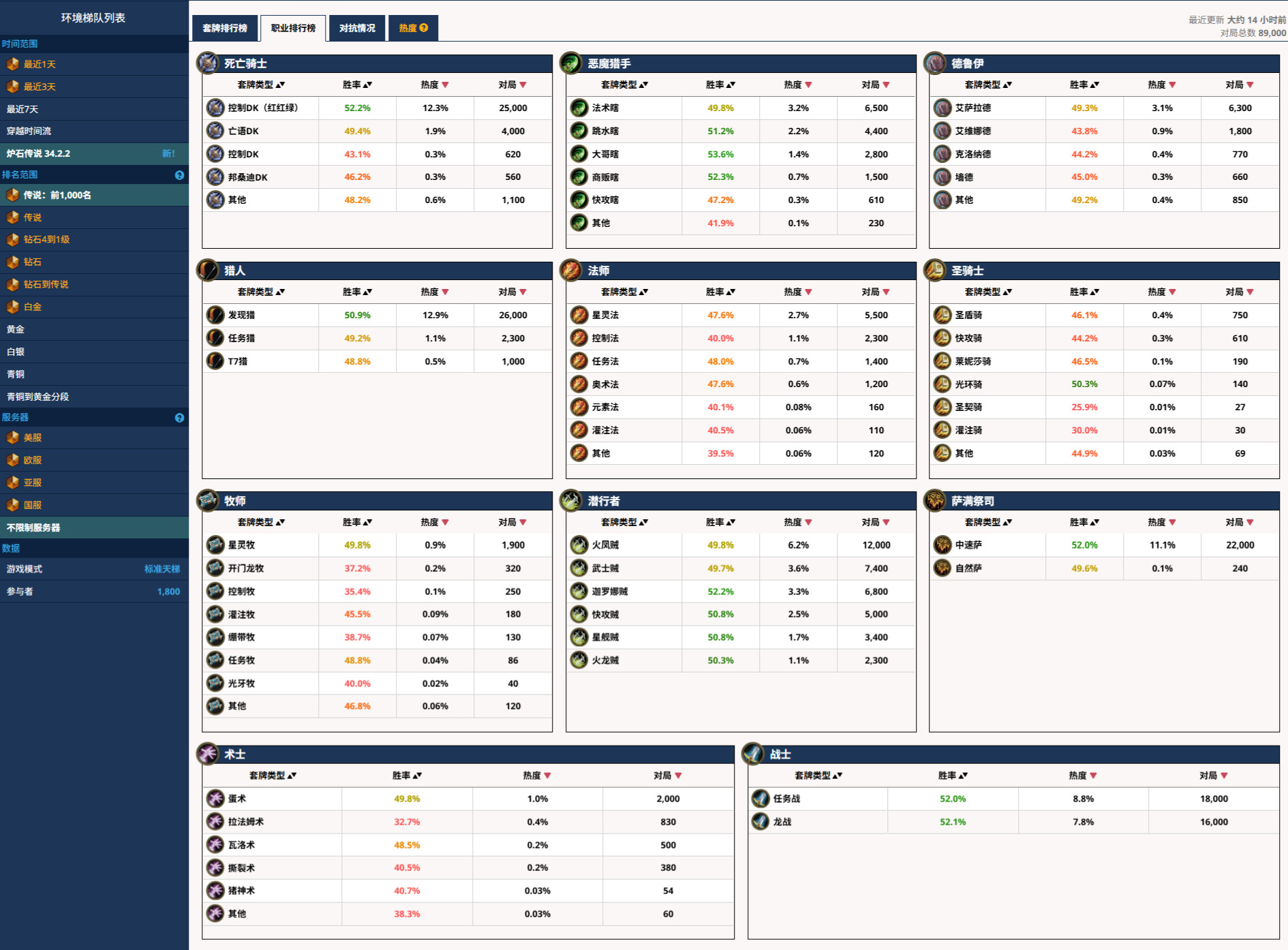Viewport: 1288px width, 950px height.
Task: Open the 火凤贼 rogue deck entry
Action: (x=605, y=545)
